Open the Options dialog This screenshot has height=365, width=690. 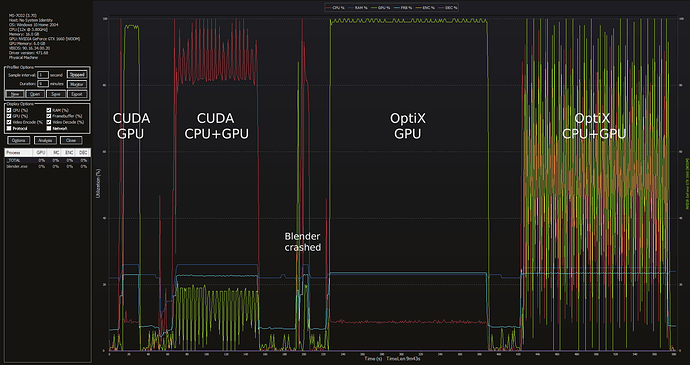(x=19, y=140)
